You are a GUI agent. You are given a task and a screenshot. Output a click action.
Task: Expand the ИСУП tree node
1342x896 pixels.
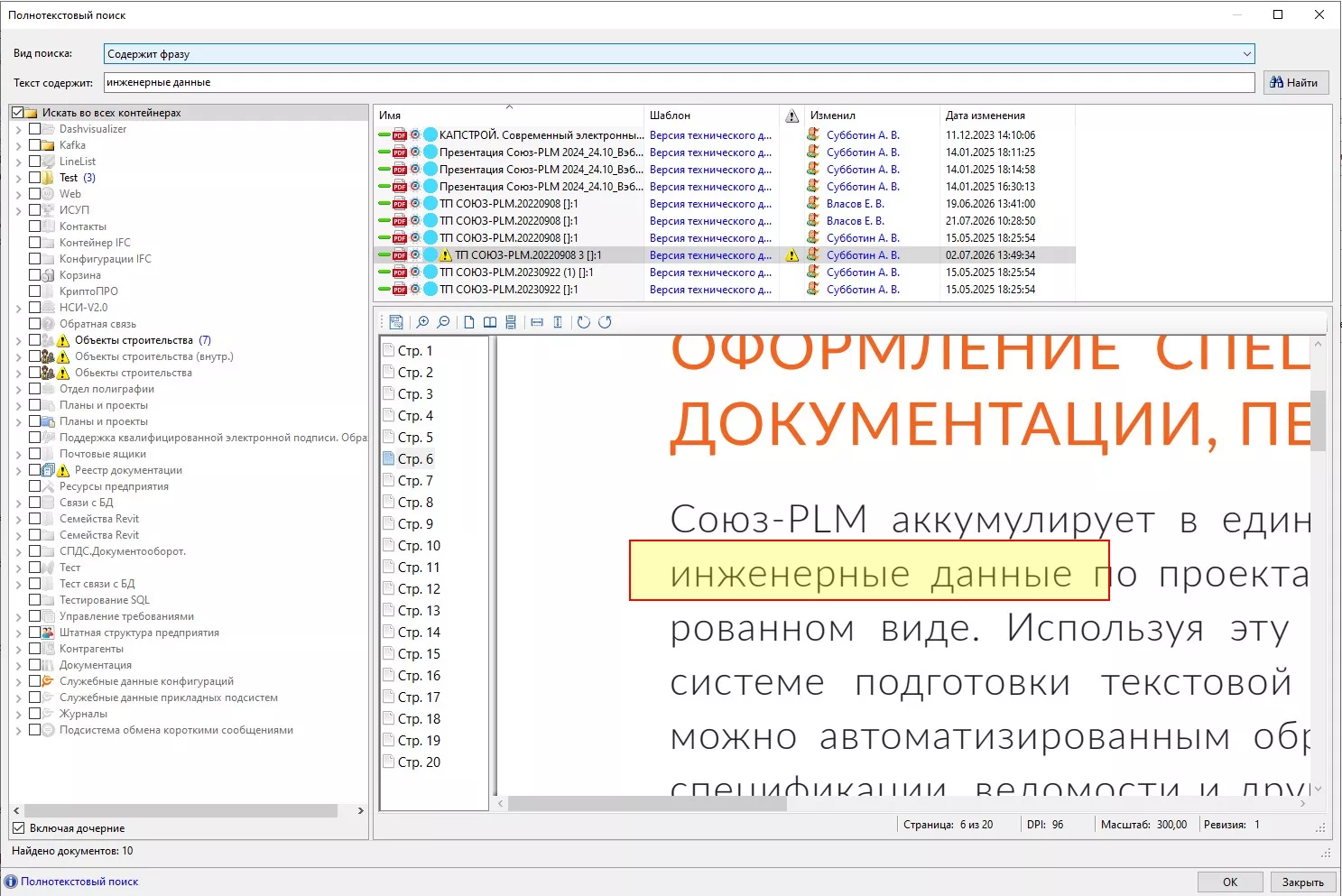coord(19,210)
